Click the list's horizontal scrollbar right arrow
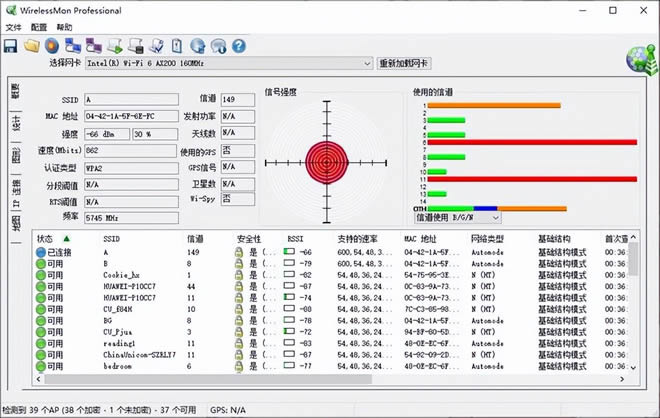Screen dimensions: 660x418 [x=622, y=379]
